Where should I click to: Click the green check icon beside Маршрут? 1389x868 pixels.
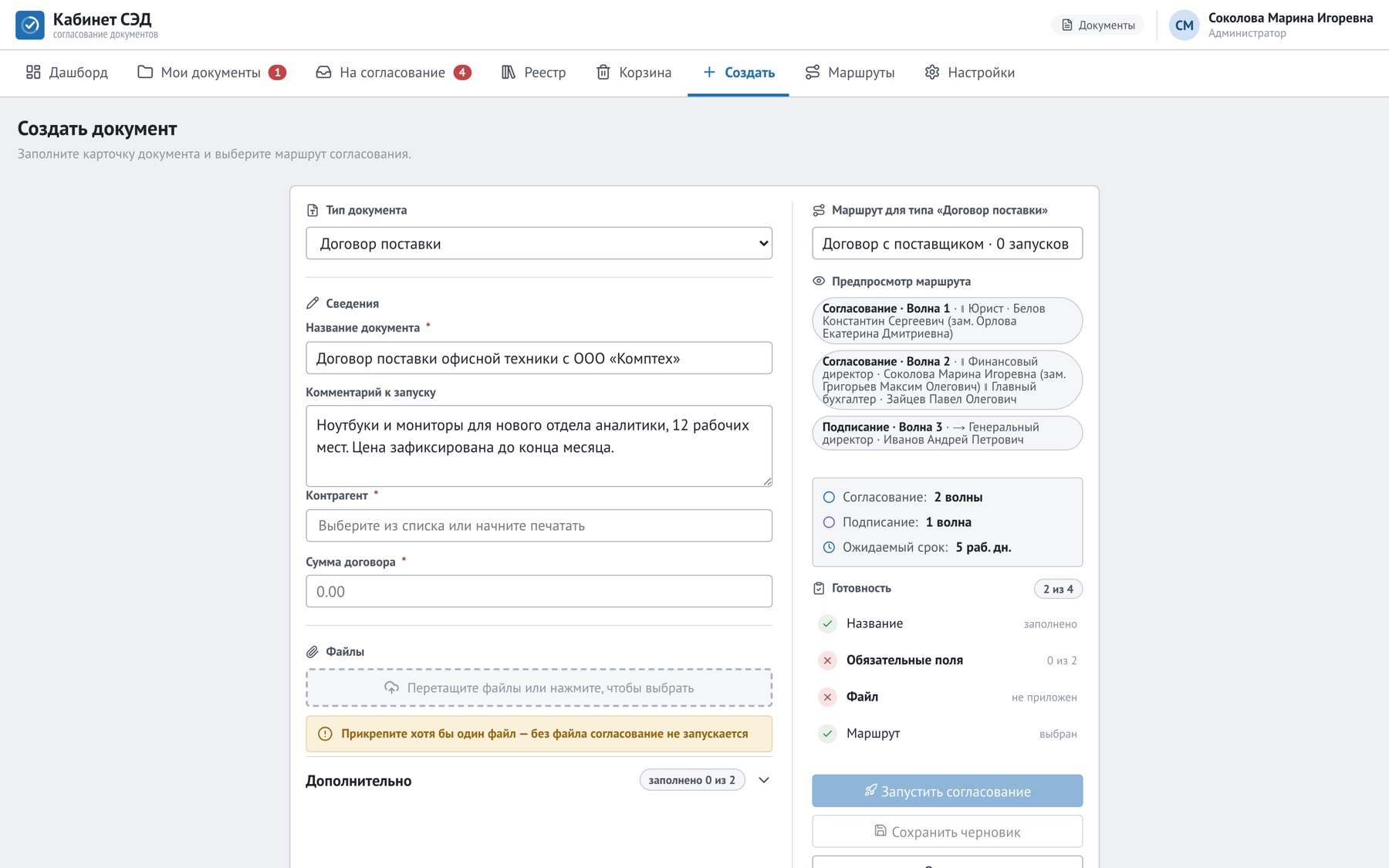point(827,734)
